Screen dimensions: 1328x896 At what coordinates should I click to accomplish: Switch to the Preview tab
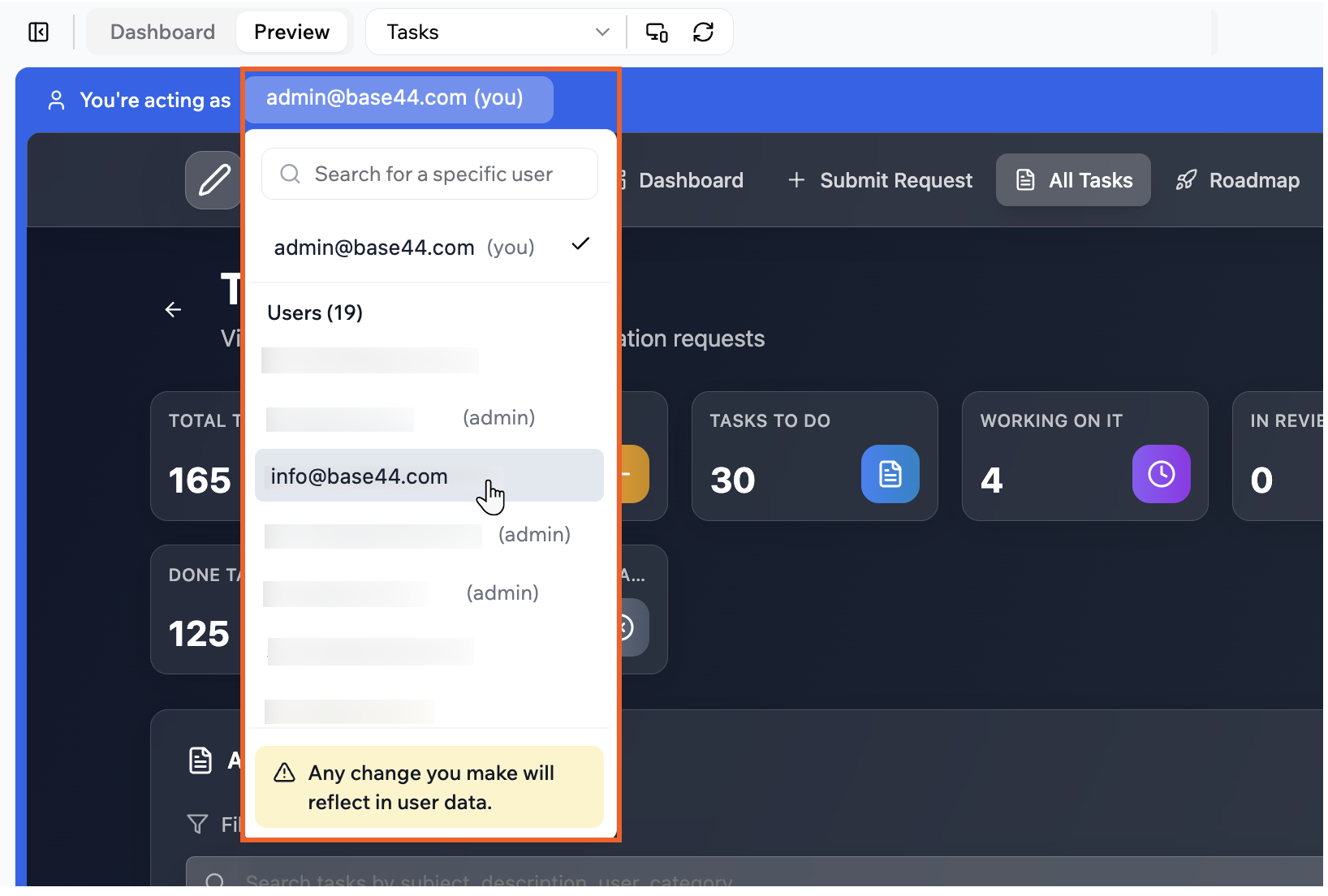click(291, 32)
